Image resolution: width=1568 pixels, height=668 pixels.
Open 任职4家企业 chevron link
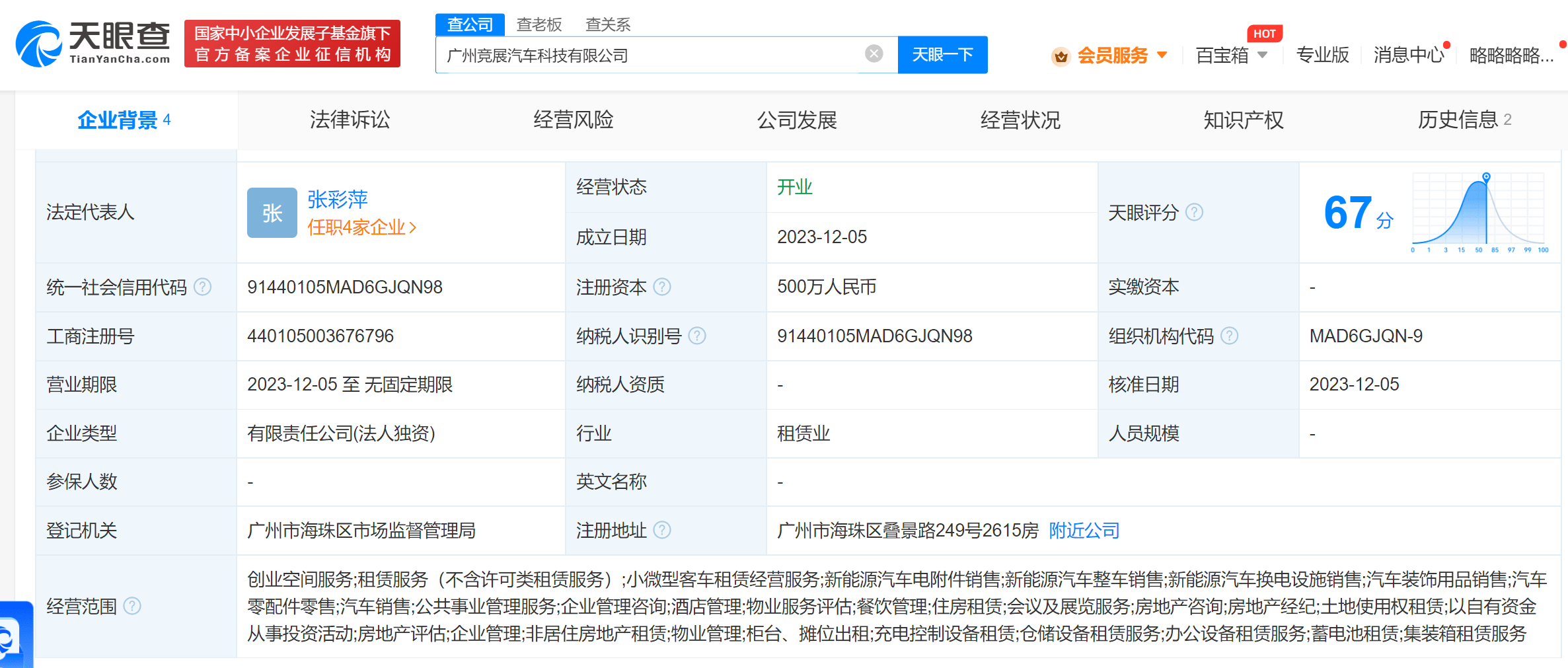[362, 227]
